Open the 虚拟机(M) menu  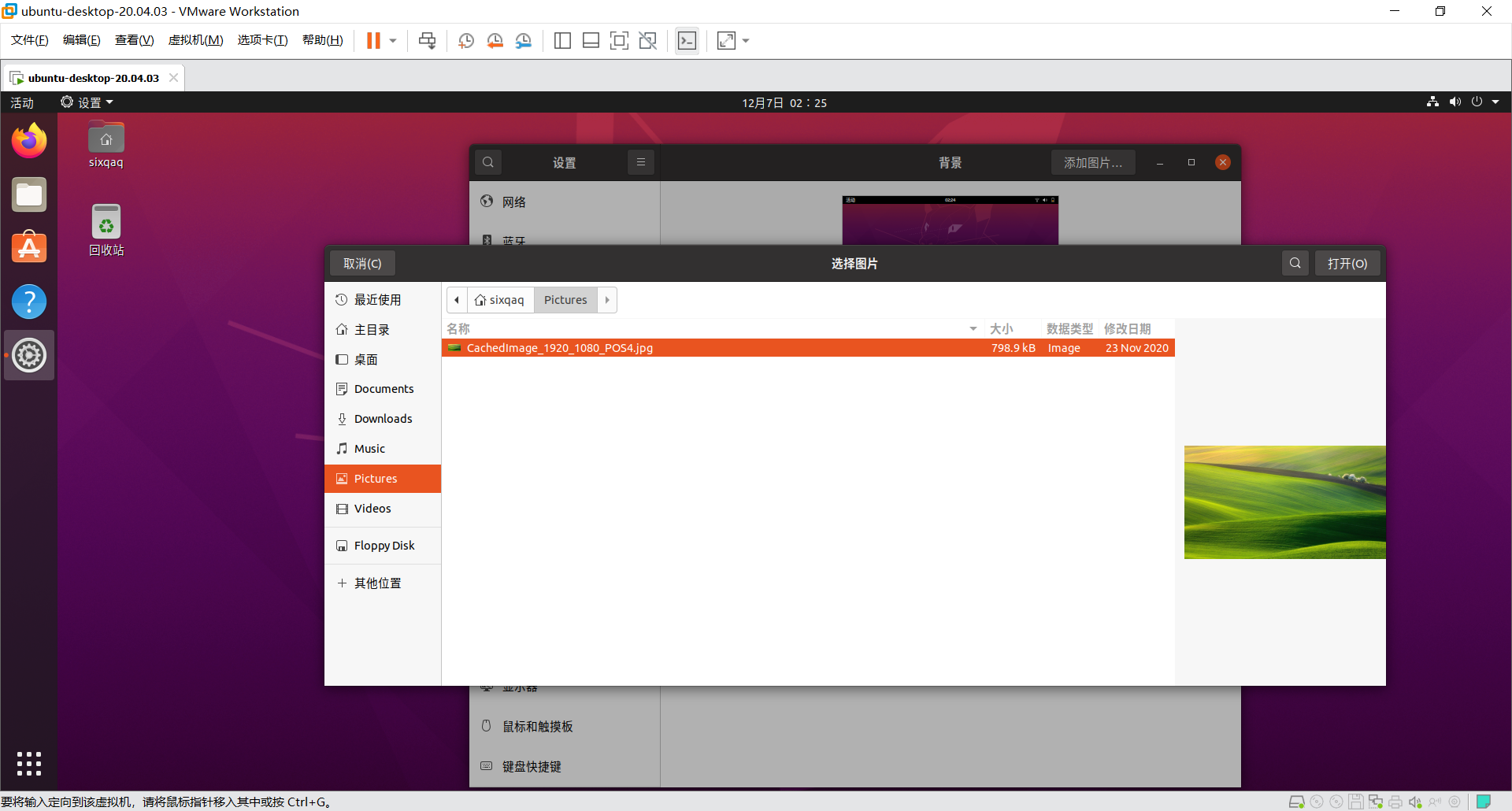click(x=195, y=39)
